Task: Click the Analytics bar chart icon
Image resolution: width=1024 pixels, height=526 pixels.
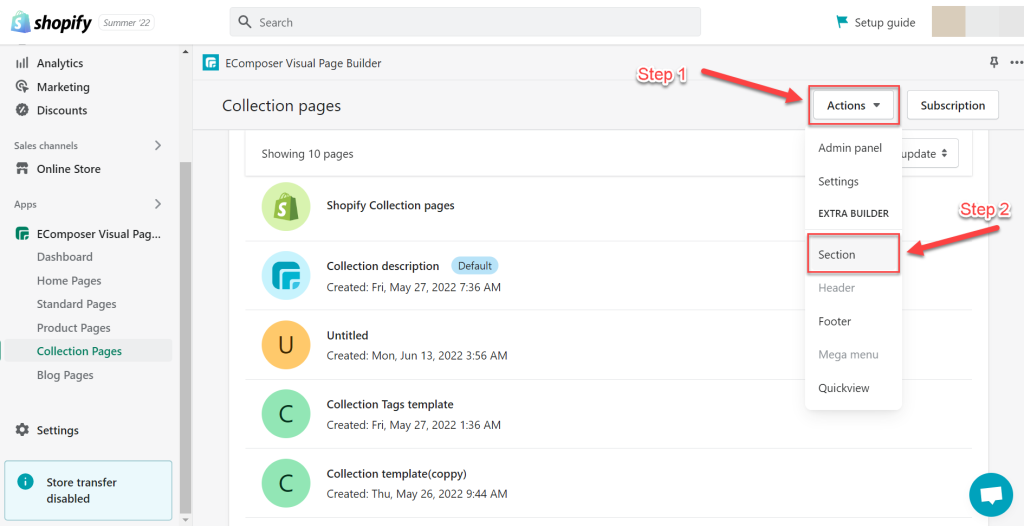Action: point(22,63)
